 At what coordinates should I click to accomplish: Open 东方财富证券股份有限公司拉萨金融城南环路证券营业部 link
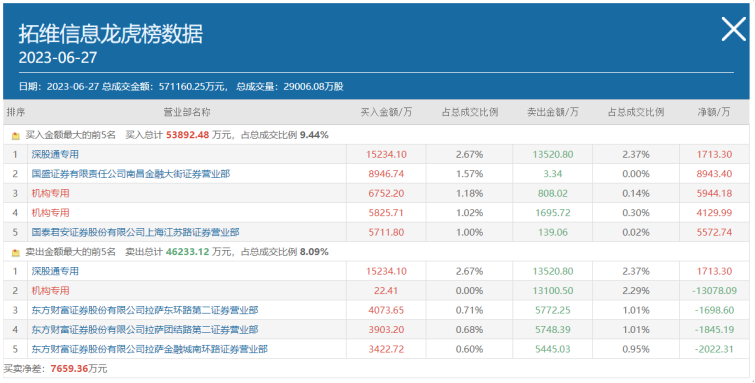pyautogui.click(x=150, y=349)
